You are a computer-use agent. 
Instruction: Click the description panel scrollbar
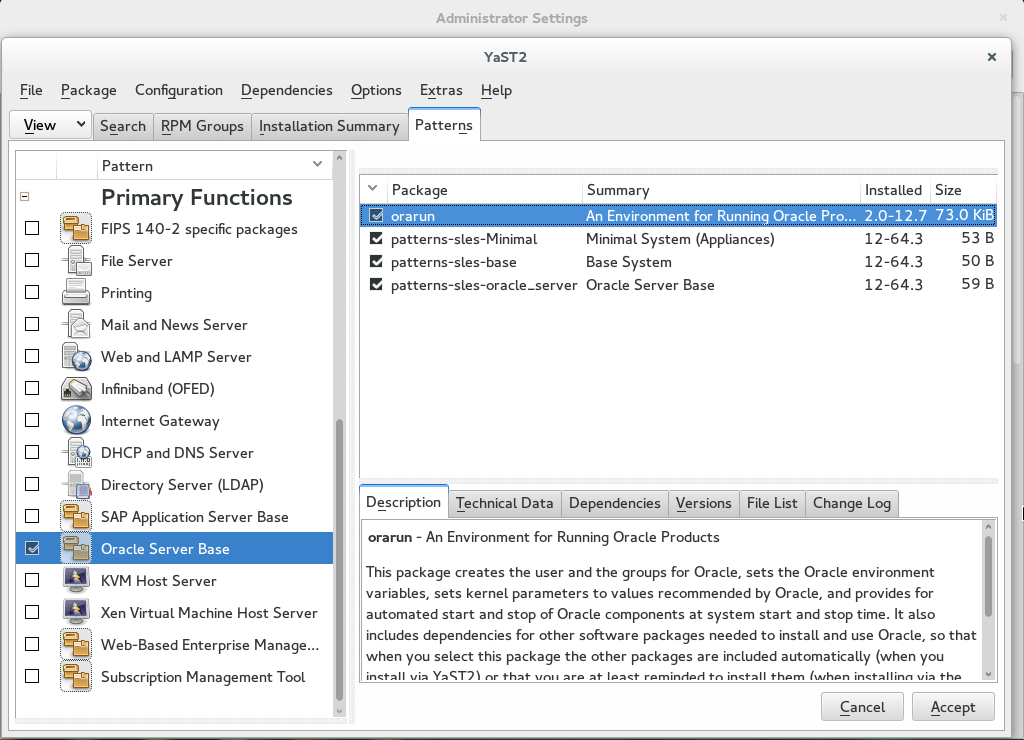tap(988, 600)
